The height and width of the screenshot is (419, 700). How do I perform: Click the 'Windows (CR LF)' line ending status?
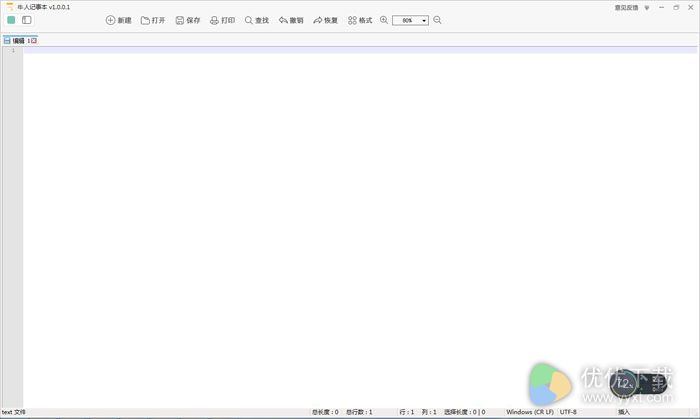coord(530,412)
